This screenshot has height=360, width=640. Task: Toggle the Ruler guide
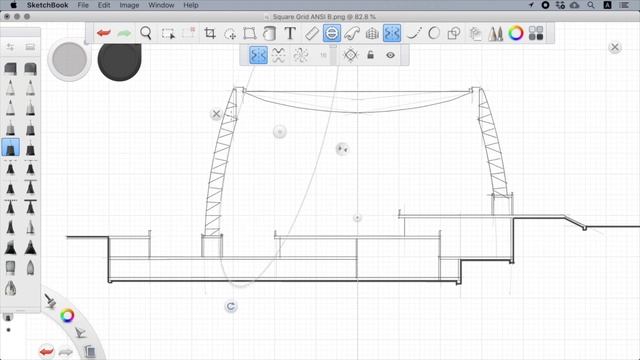click(312, 33)
